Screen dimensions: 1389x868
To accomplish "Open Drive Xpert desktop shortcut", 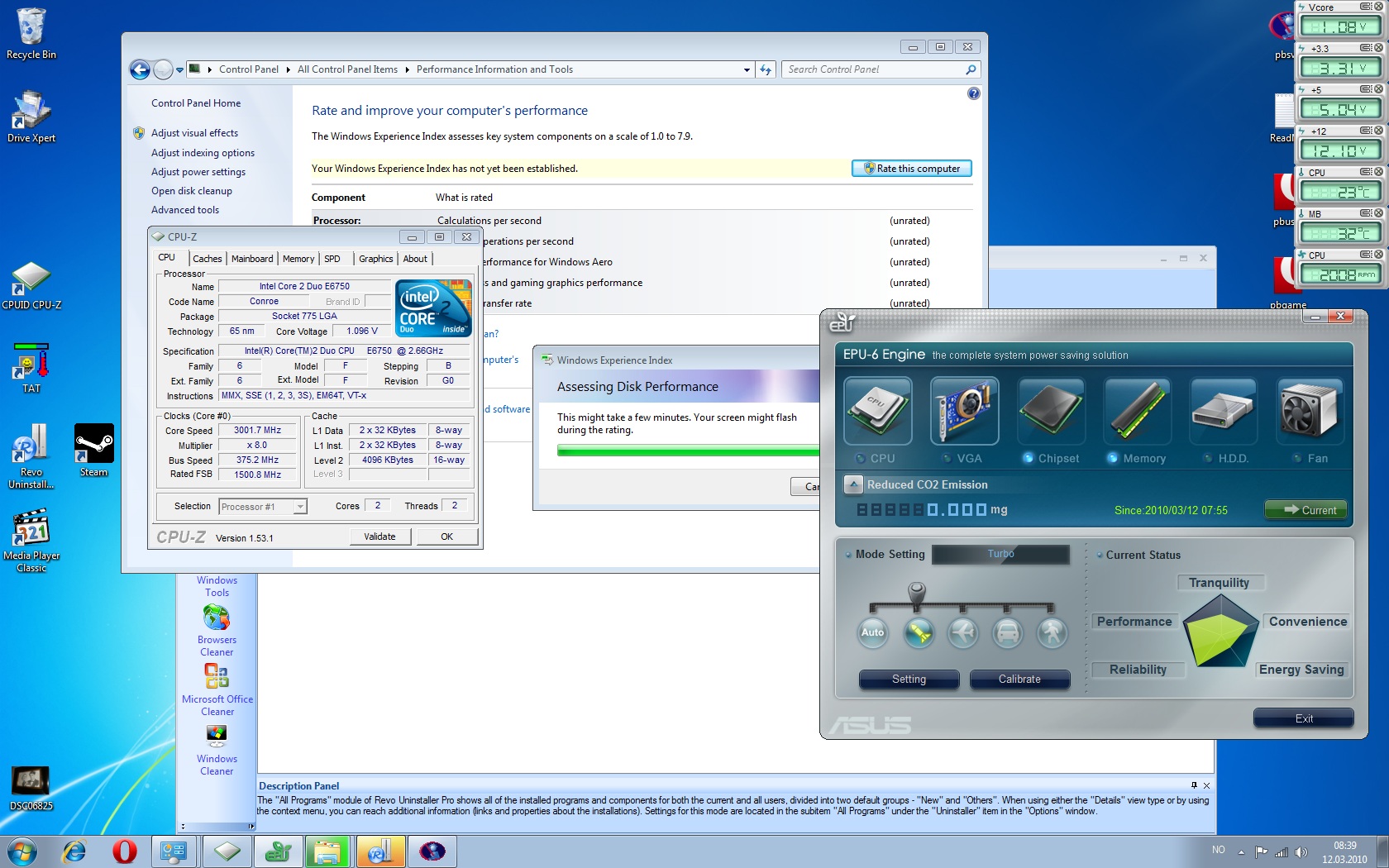I will click(31, 117).
